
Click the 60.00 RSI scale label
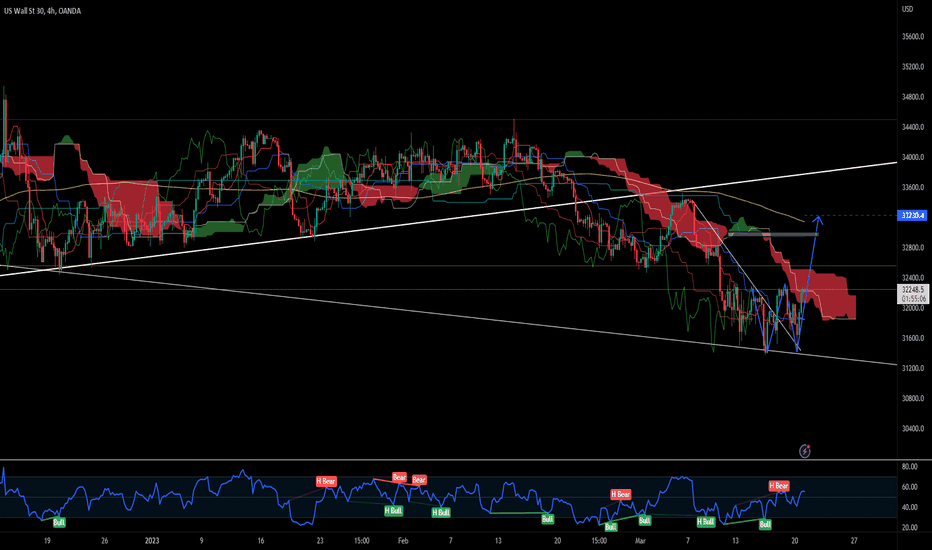pyautogui.click(x=909, y=487)
